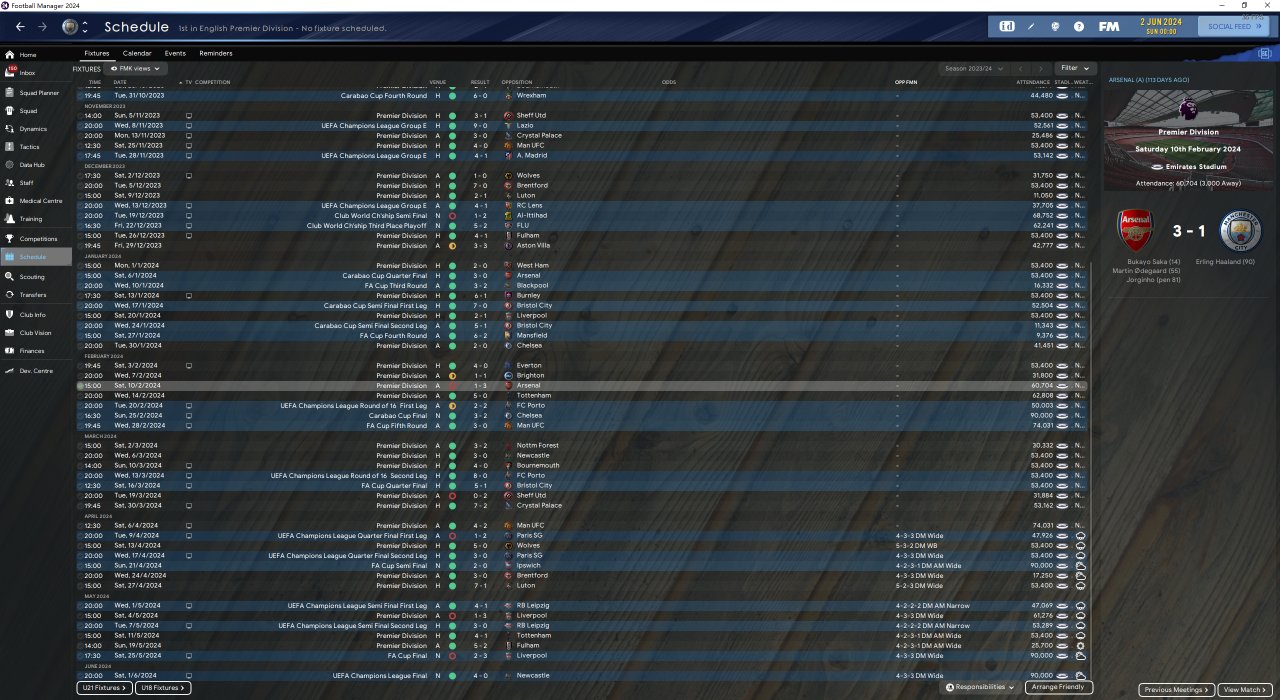Open the FM menu logo
Viewport: 1280px width, 700px height.
(x=1108, y=27)
